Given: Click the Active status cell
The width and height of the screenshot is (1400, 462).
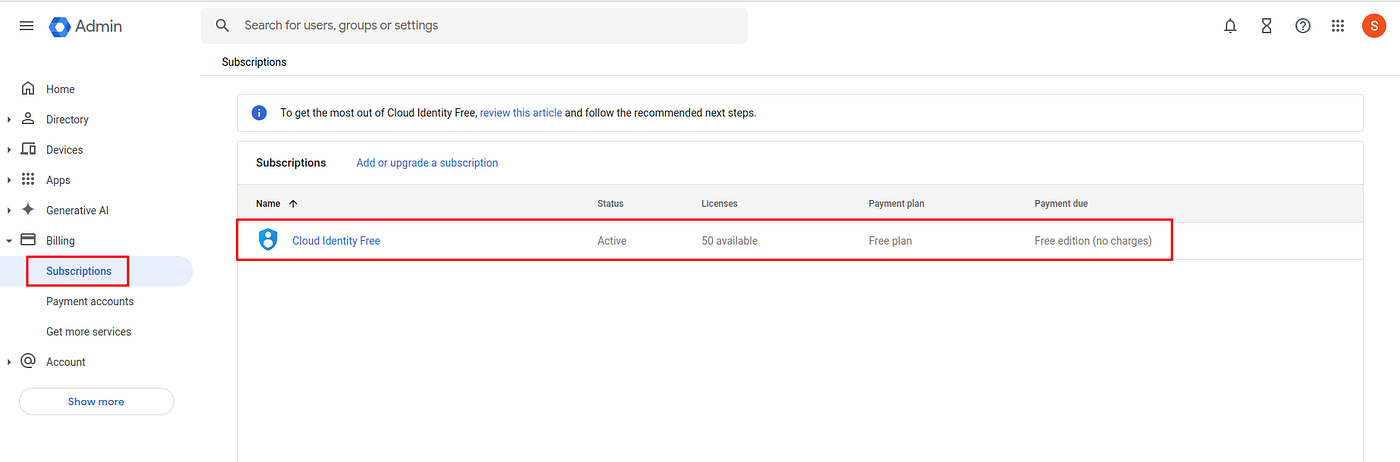Looking at the screenshot, I should pyautogui.click(x=612, y=241).
